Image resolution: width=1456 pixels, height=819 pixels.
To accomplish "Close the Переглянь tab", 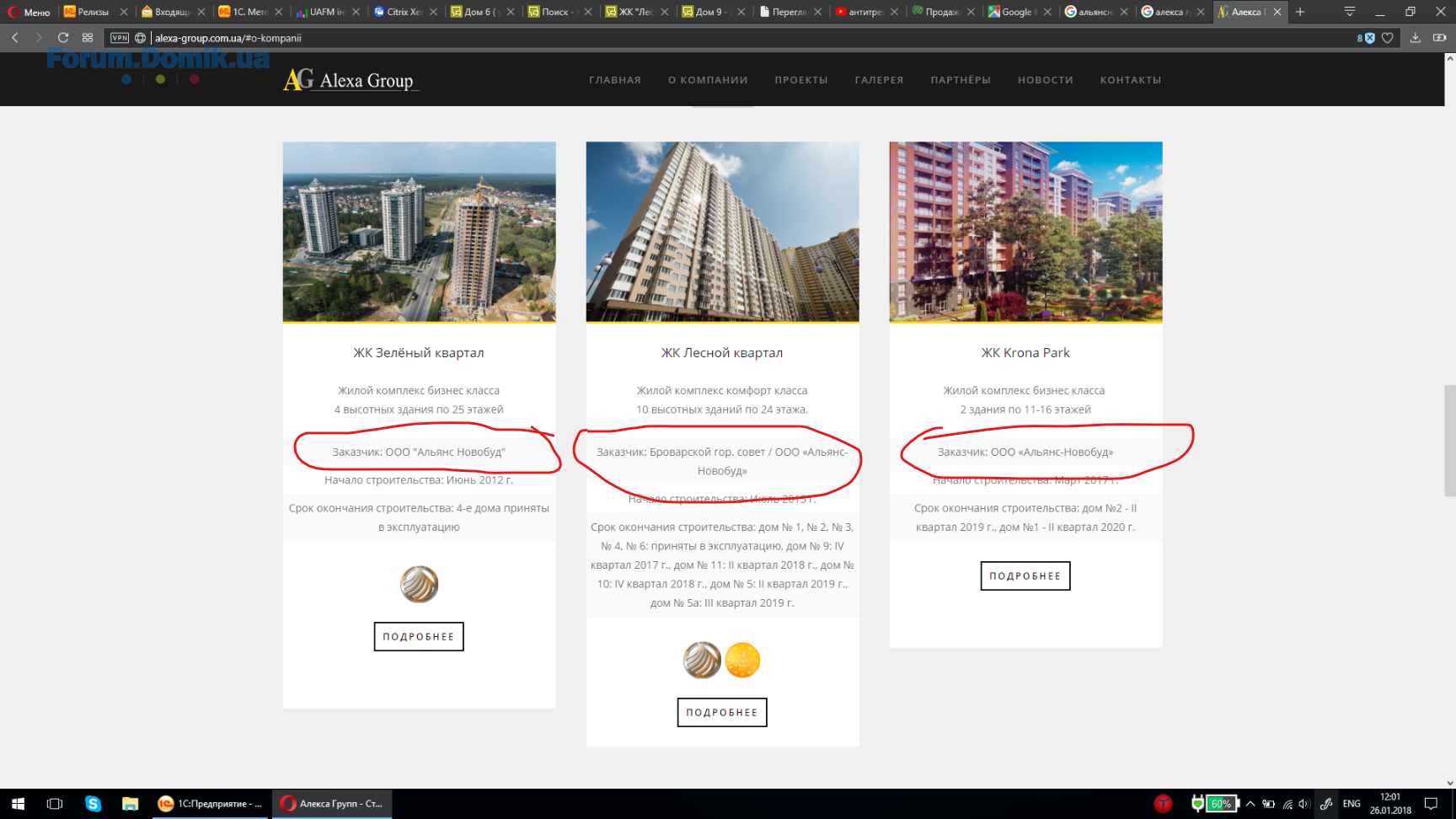I will coord(817,12).
